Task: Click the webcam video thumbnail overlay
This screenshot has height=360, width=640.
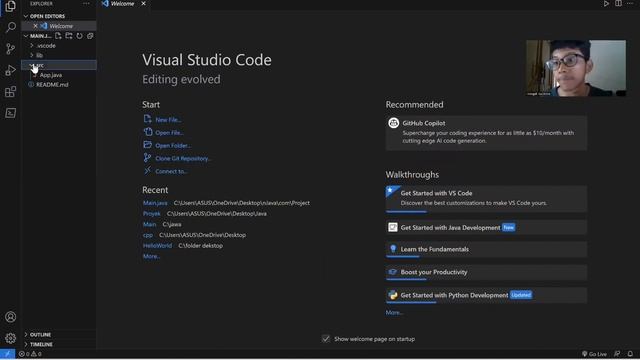Action: pos(576,68)
